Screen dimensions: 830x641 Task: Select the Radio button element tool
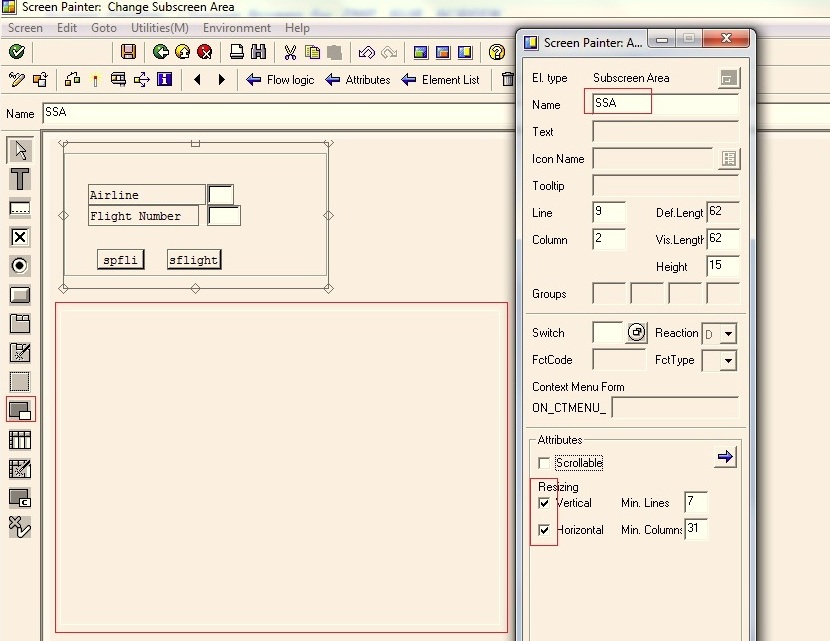20,266
